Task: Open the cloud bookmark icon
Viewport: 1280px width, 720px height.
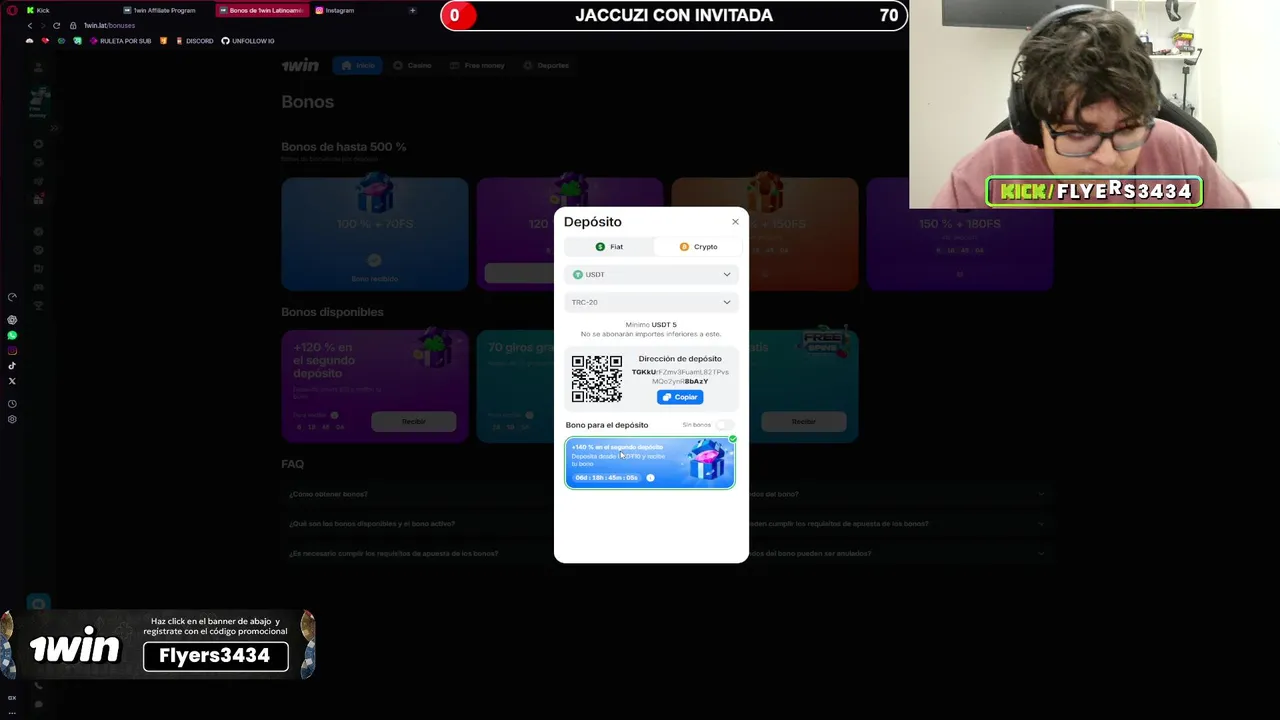Action: point(29,41)
